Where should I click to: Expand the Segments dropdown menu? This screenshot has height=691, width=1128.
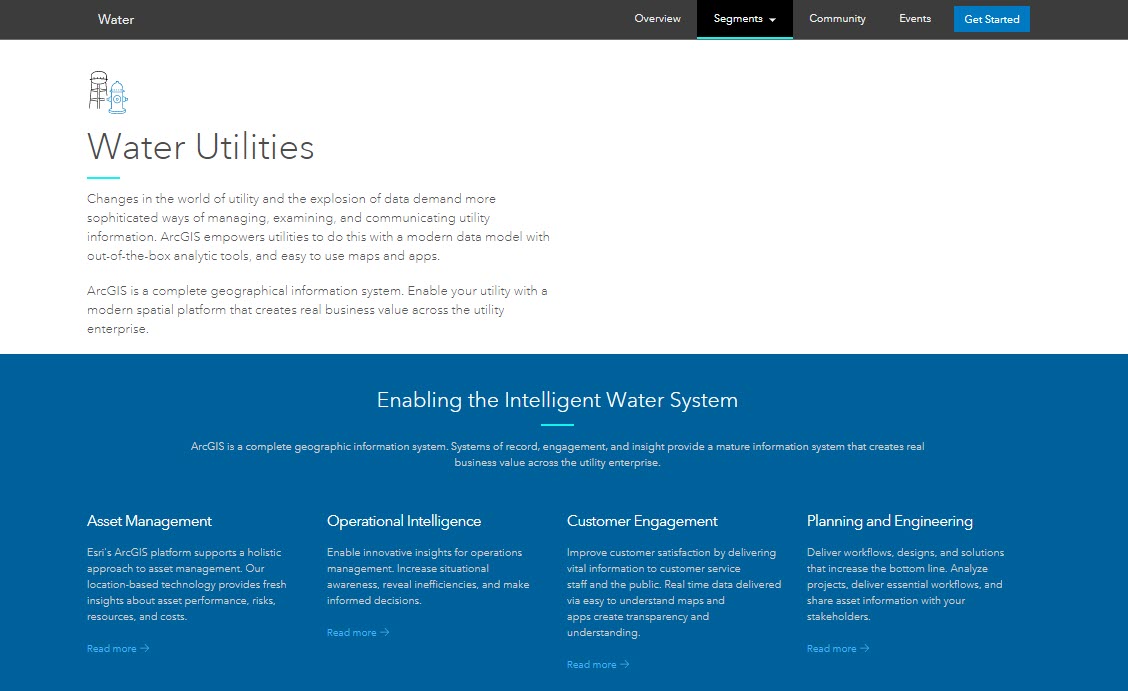(x=744, y=18)
